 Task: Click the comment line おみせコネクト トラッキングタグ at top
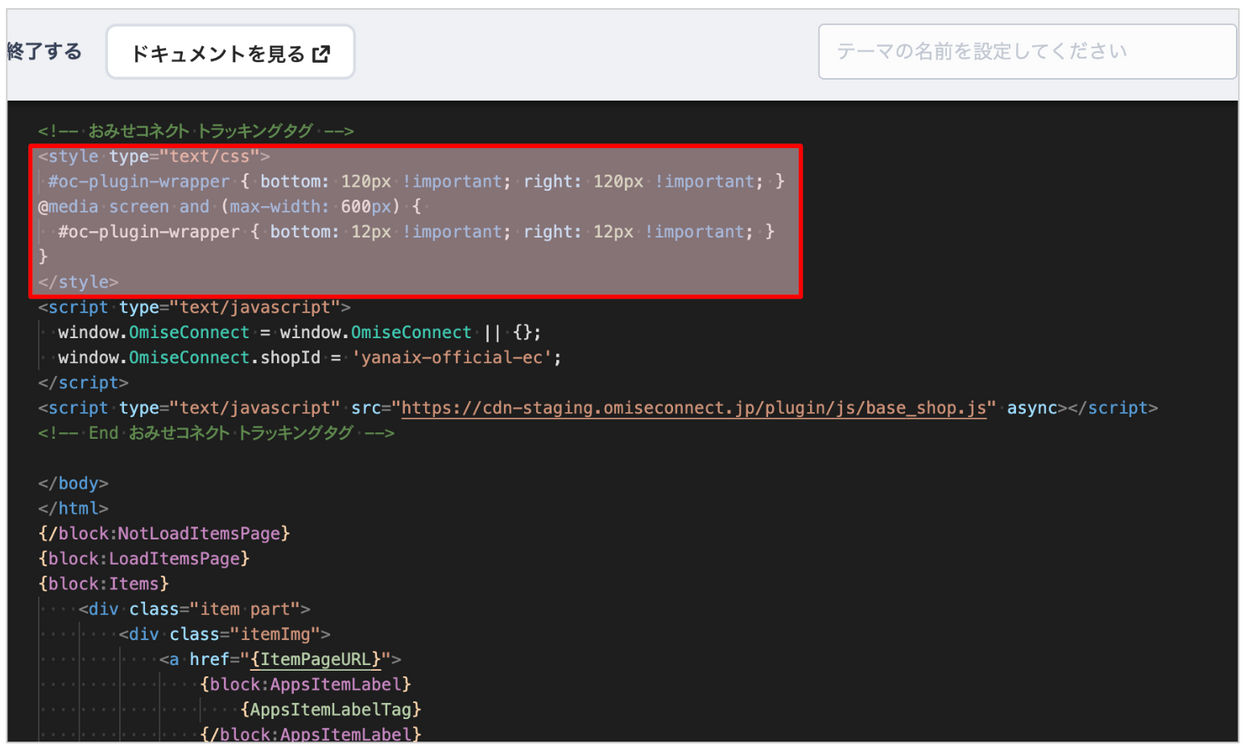[x=196, y=131]
